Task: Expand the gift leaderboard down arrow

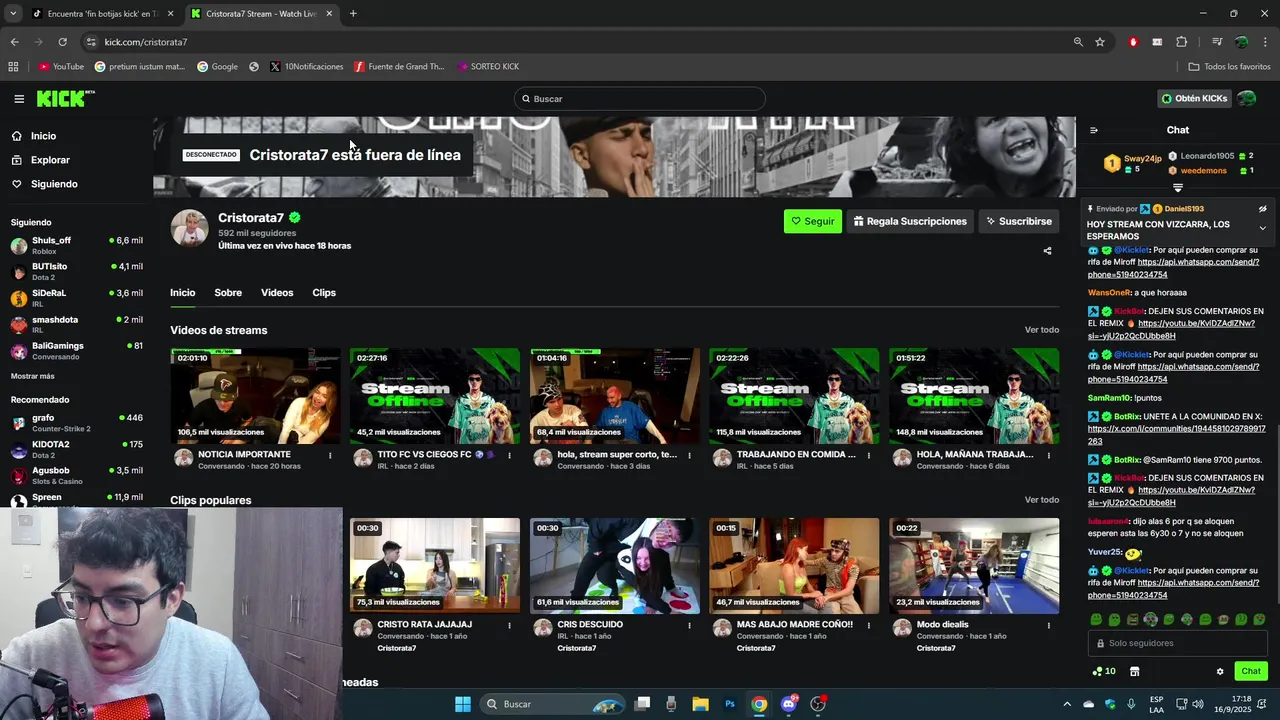Action: 1177,188
